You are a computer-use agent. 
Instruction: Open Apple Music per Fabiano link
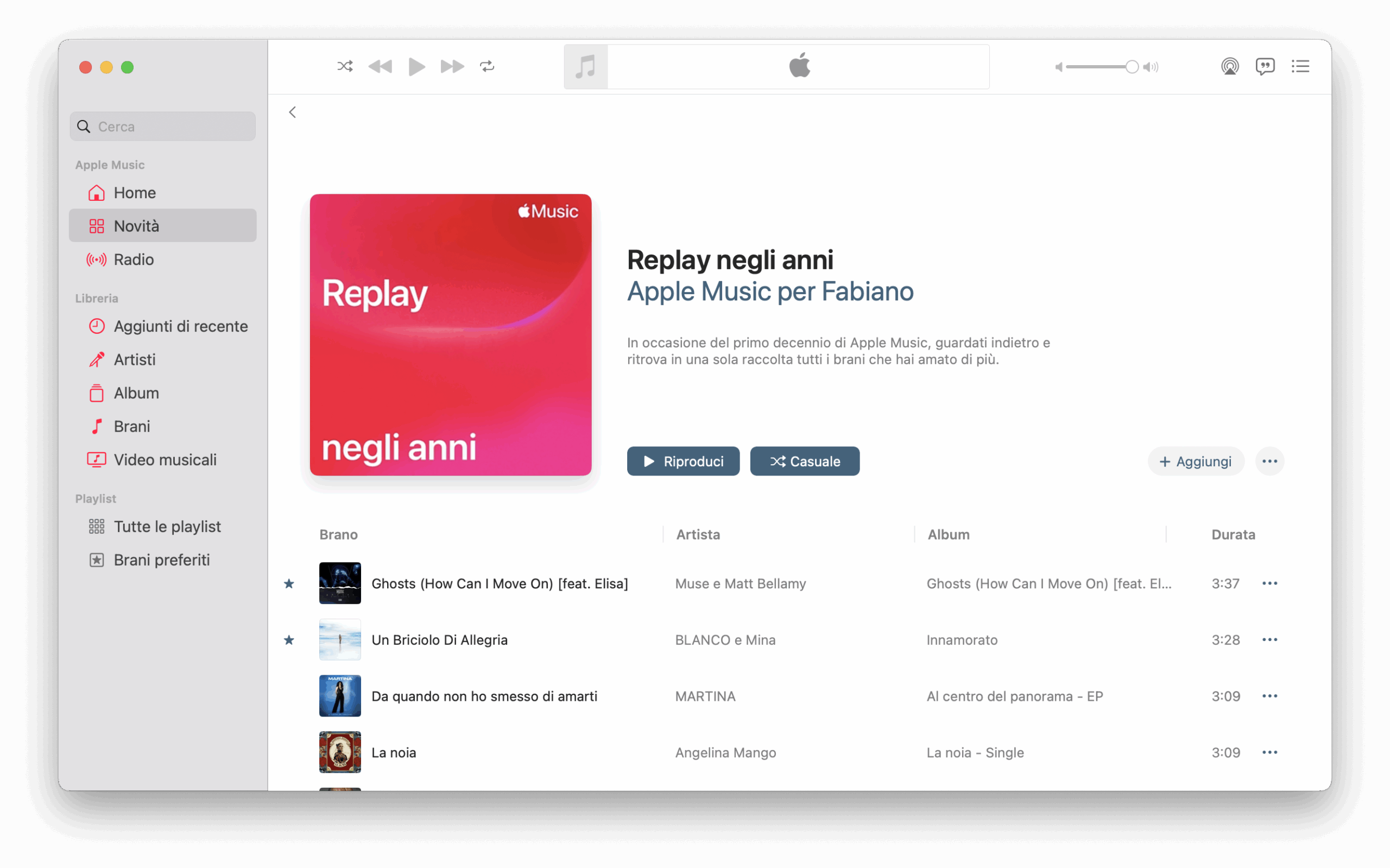pos(770,292)
